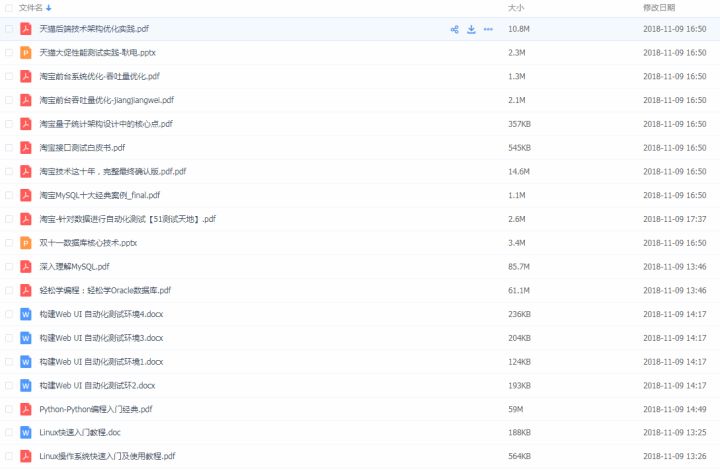Click the orange PPT icon of 双十一数据库核心技术.pptx

click(x=26, y=243)
